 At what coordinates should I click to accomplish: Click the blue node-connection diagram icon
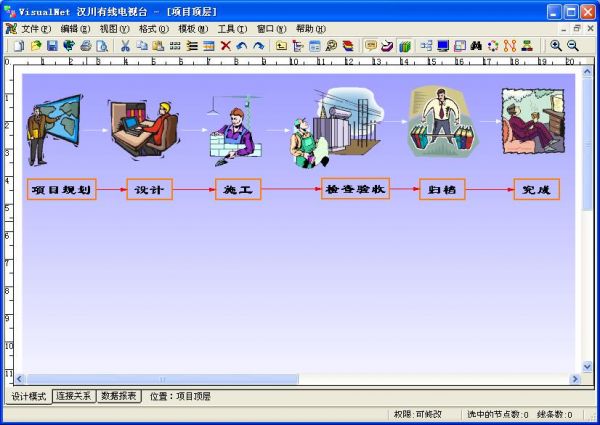pos(426,46)
